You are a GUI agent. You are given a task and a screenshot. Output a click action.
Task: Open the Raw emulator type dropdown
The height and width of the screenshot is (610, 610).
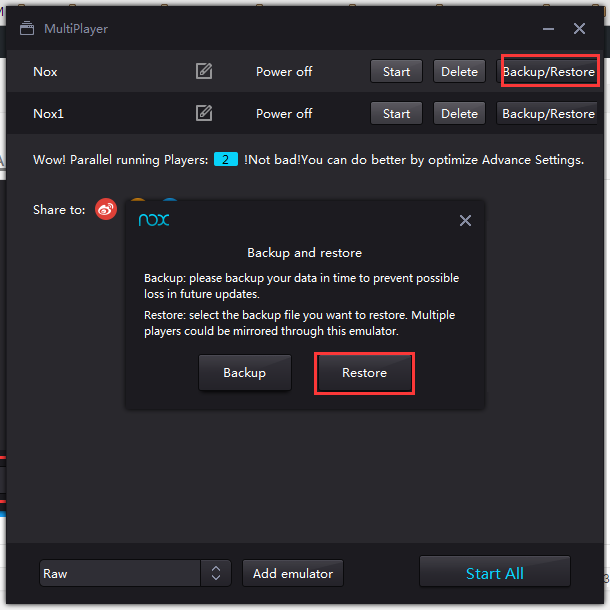click(x=135, y=573)
